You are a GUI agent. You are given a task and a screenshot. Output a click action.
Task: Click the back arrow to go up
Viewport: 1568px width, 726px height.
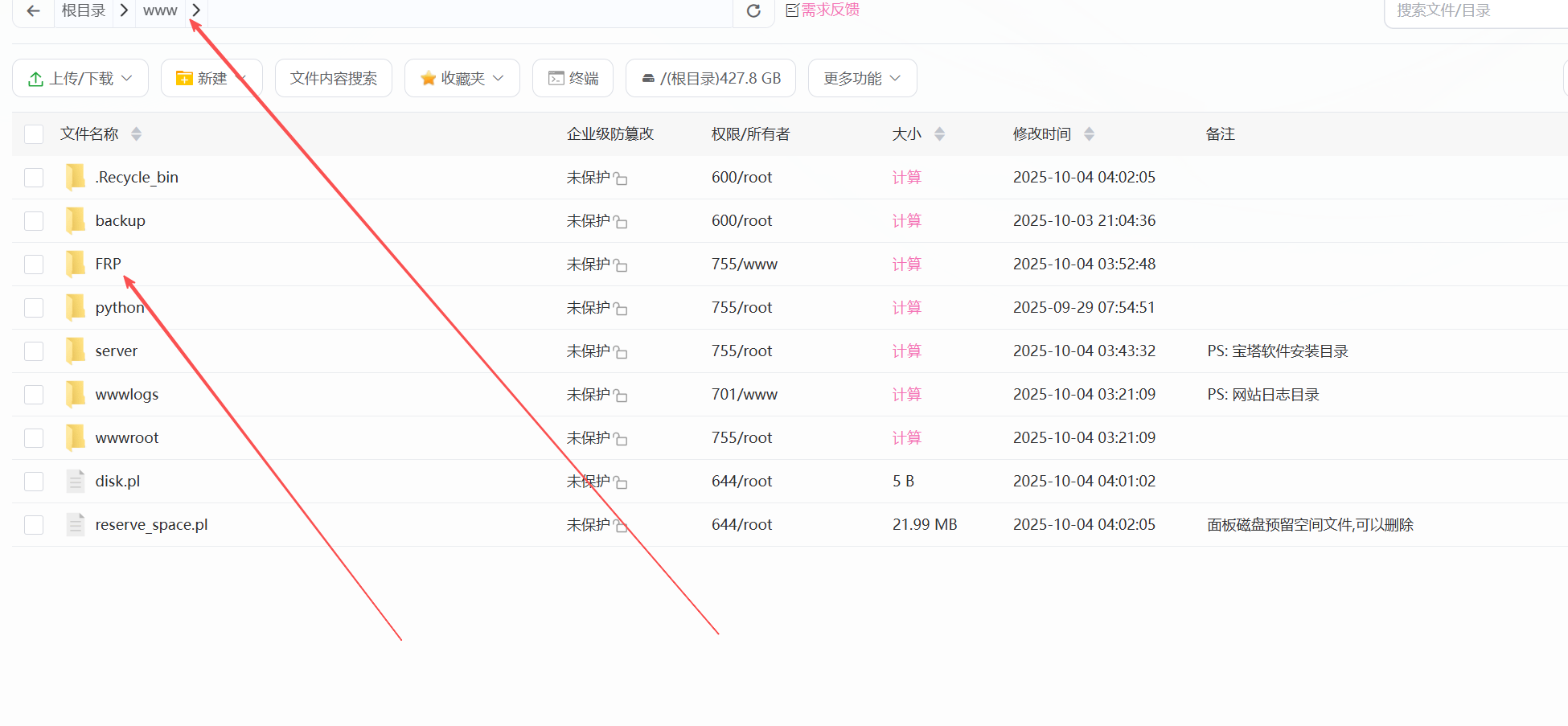click(x=32, y=11)
